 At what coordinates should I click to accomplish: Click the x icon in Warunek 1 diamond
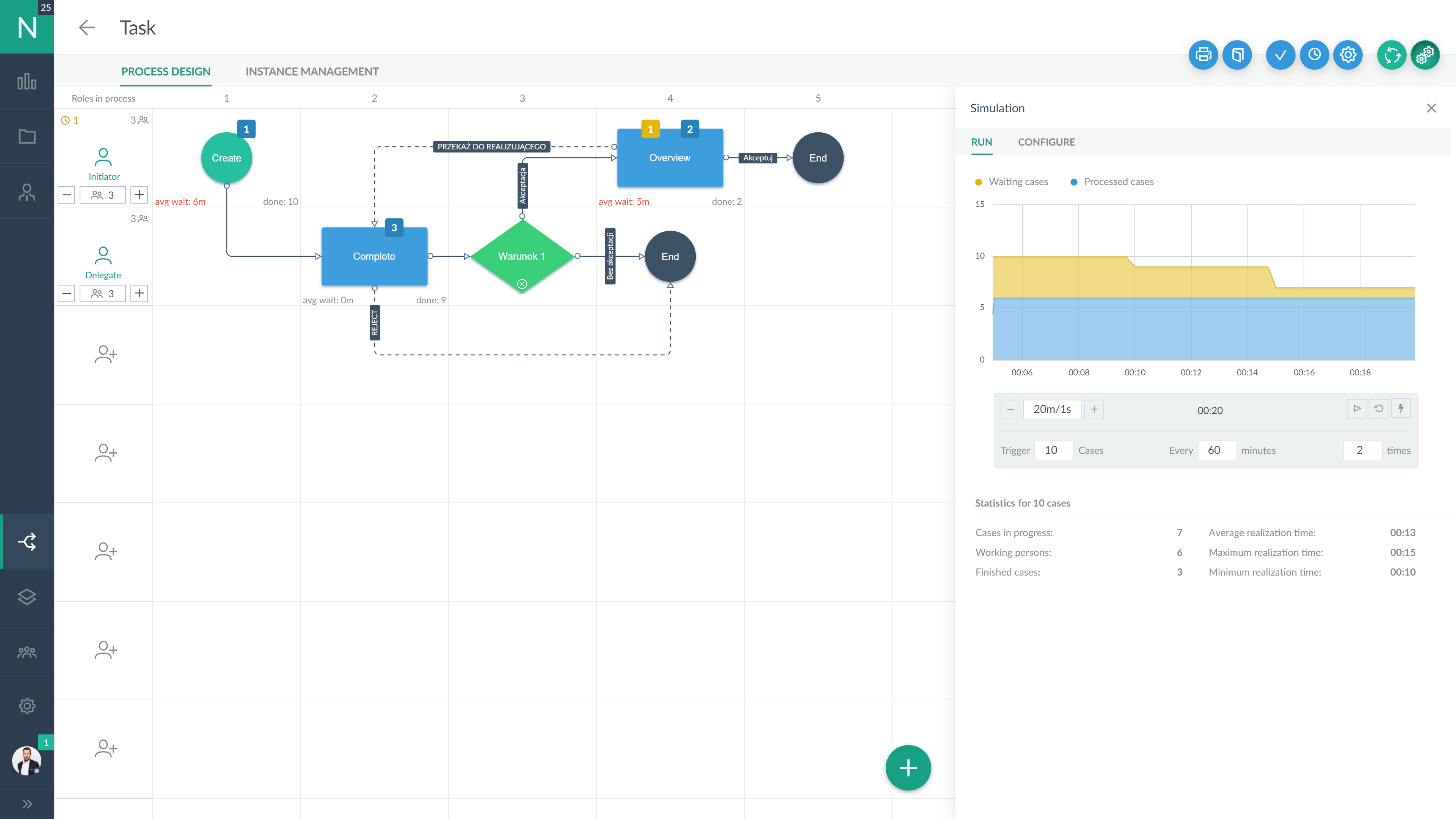522,284
